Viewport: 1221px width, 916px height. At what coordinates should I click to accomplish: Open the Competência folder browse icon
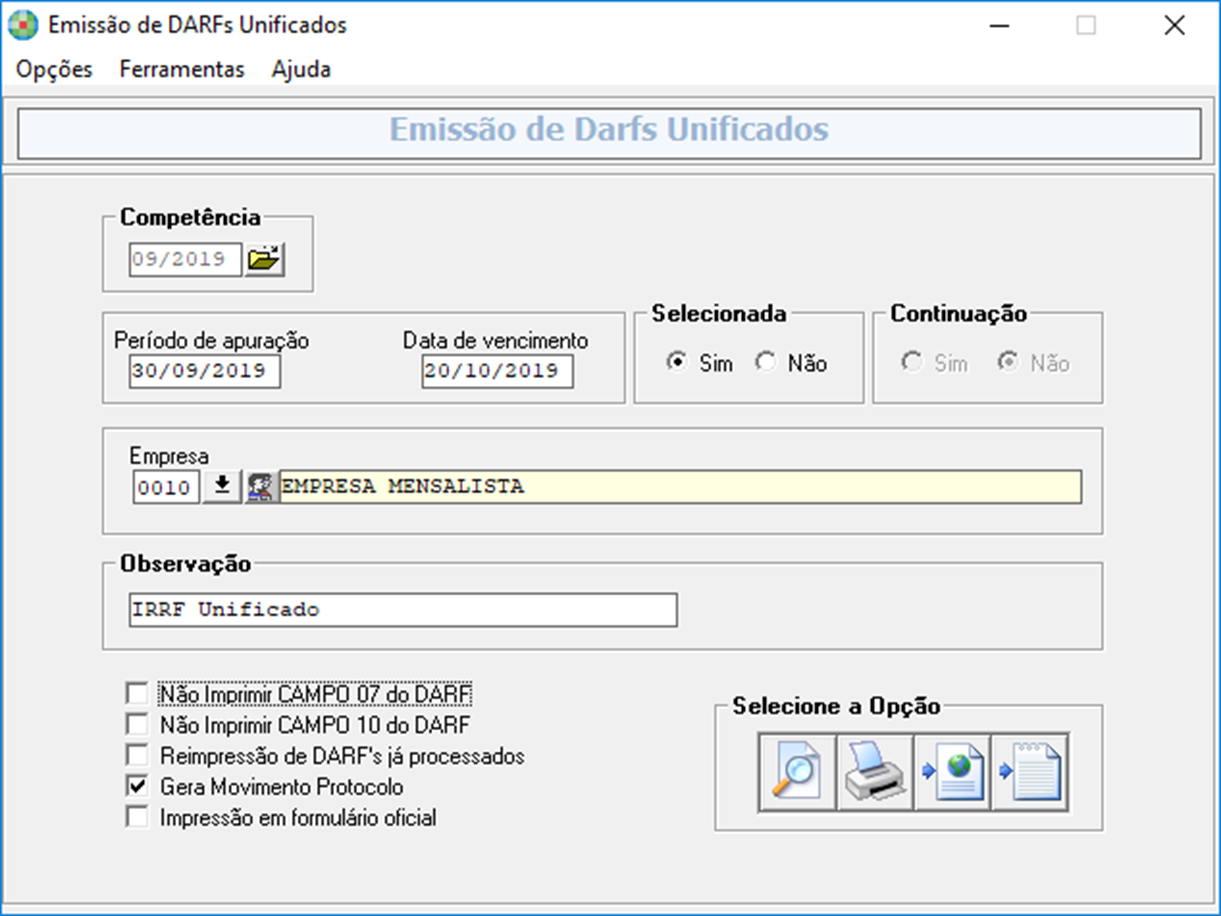tap(265, 260)
